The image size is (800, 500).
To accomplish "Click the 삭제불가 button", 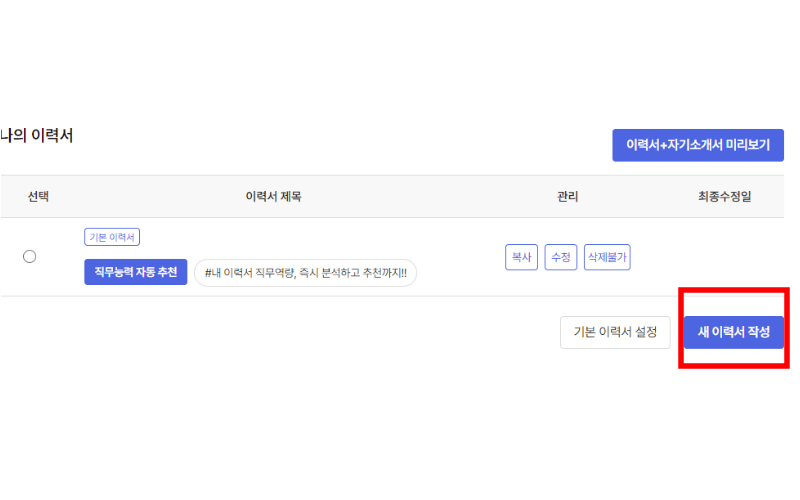I will click(x=607, y=257).
